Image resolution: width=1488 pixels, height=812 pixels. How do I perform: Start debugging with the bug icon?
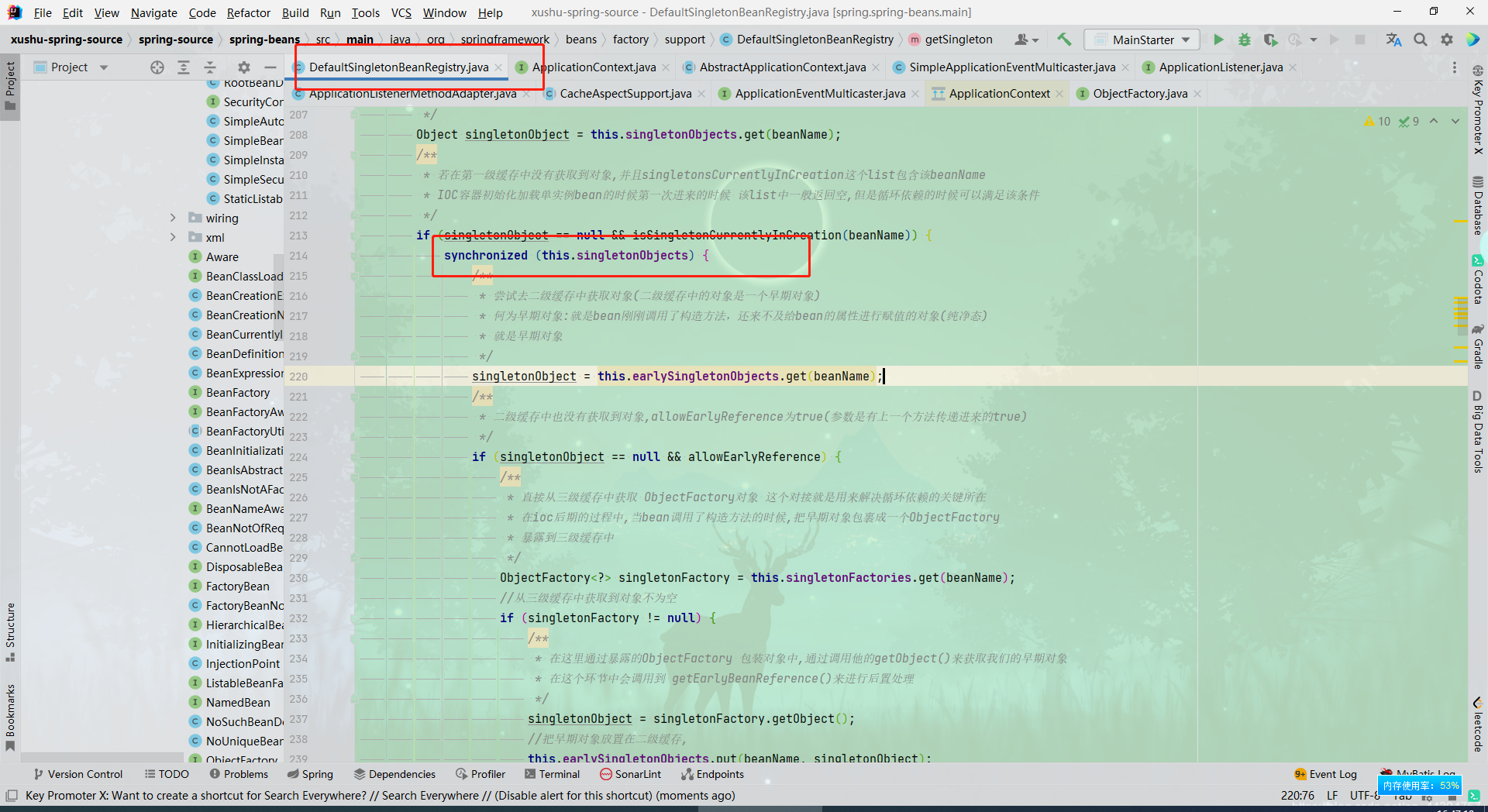pos(1245,40)
